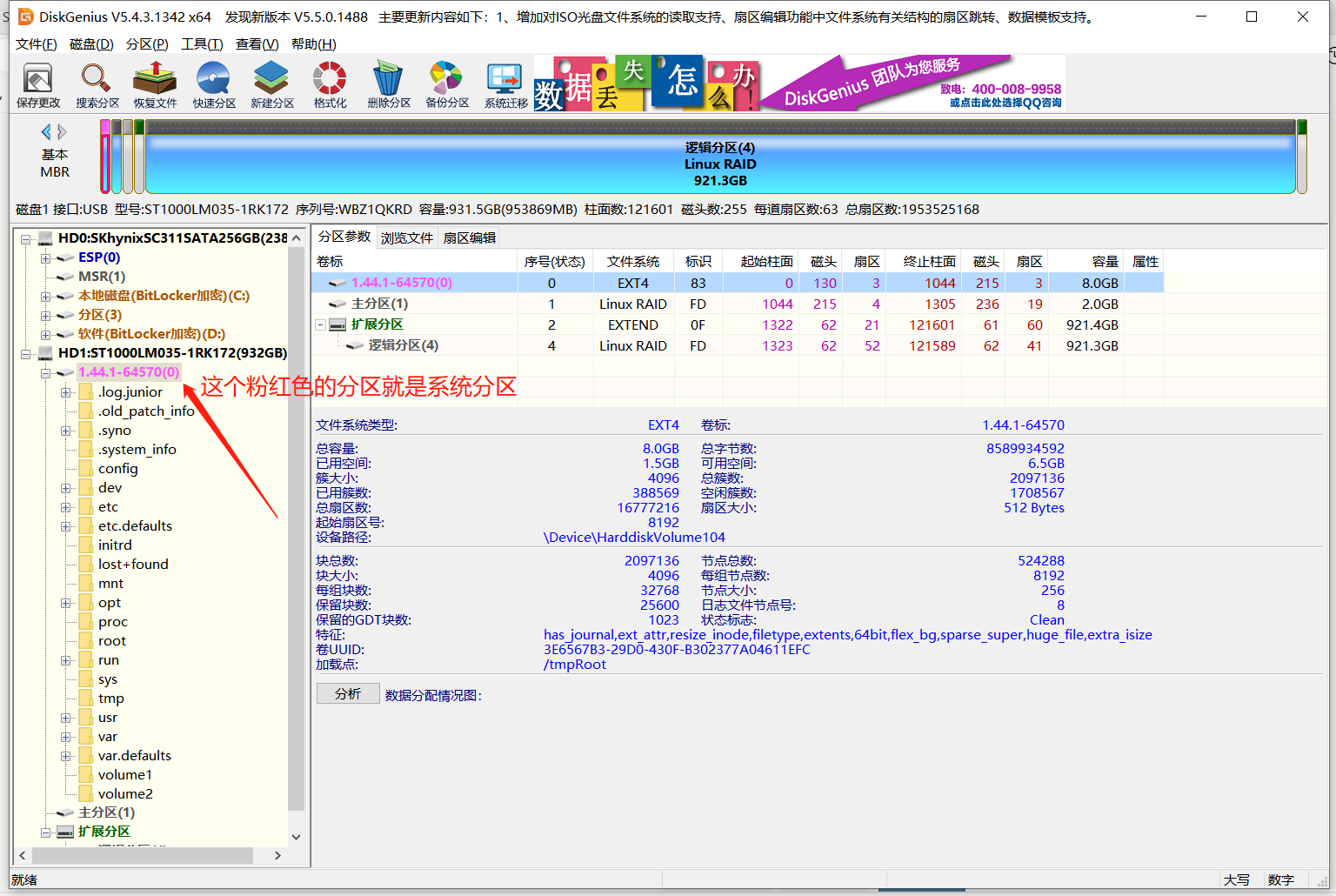Select the lost+found folder in tree
Viewport: 1336px width, 896px height.
click(133, 565)
